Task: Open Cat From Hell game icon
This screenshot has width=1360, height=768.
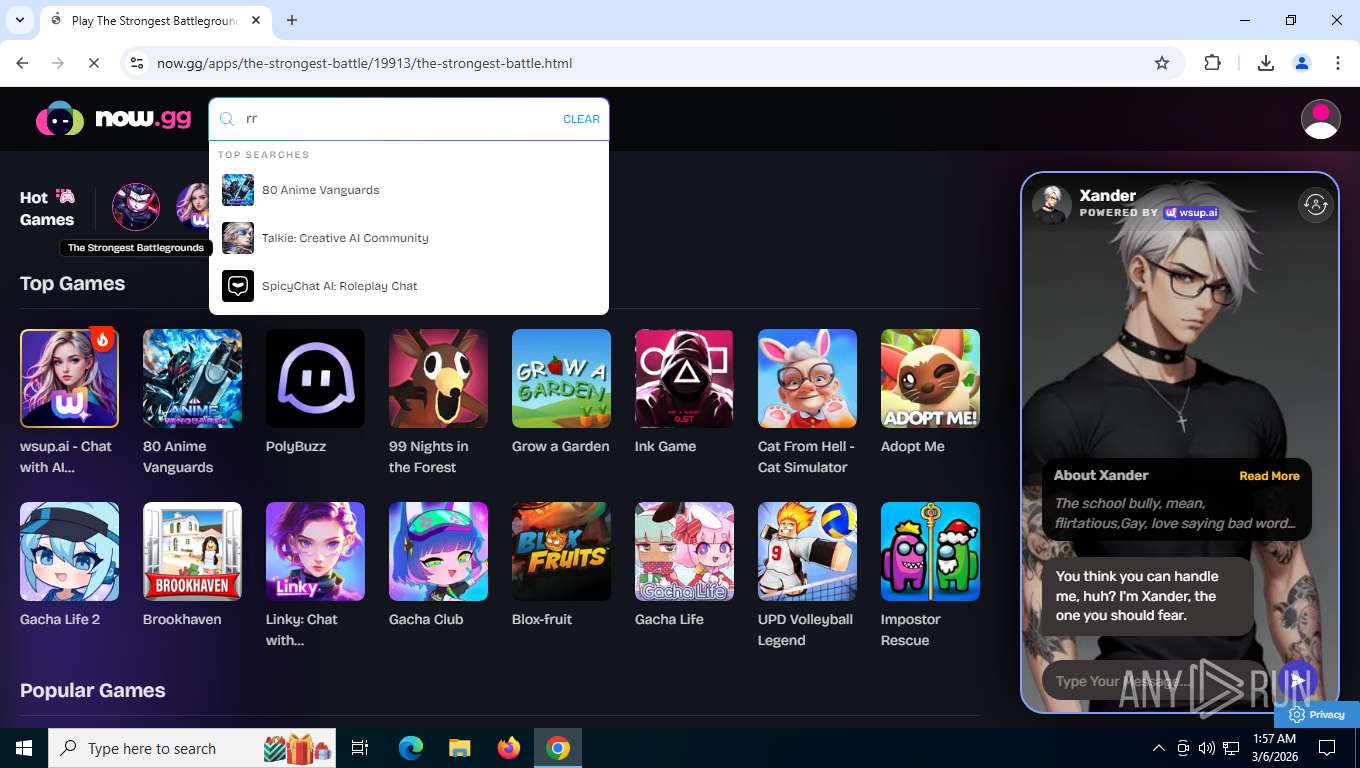Action: [807, 378]
